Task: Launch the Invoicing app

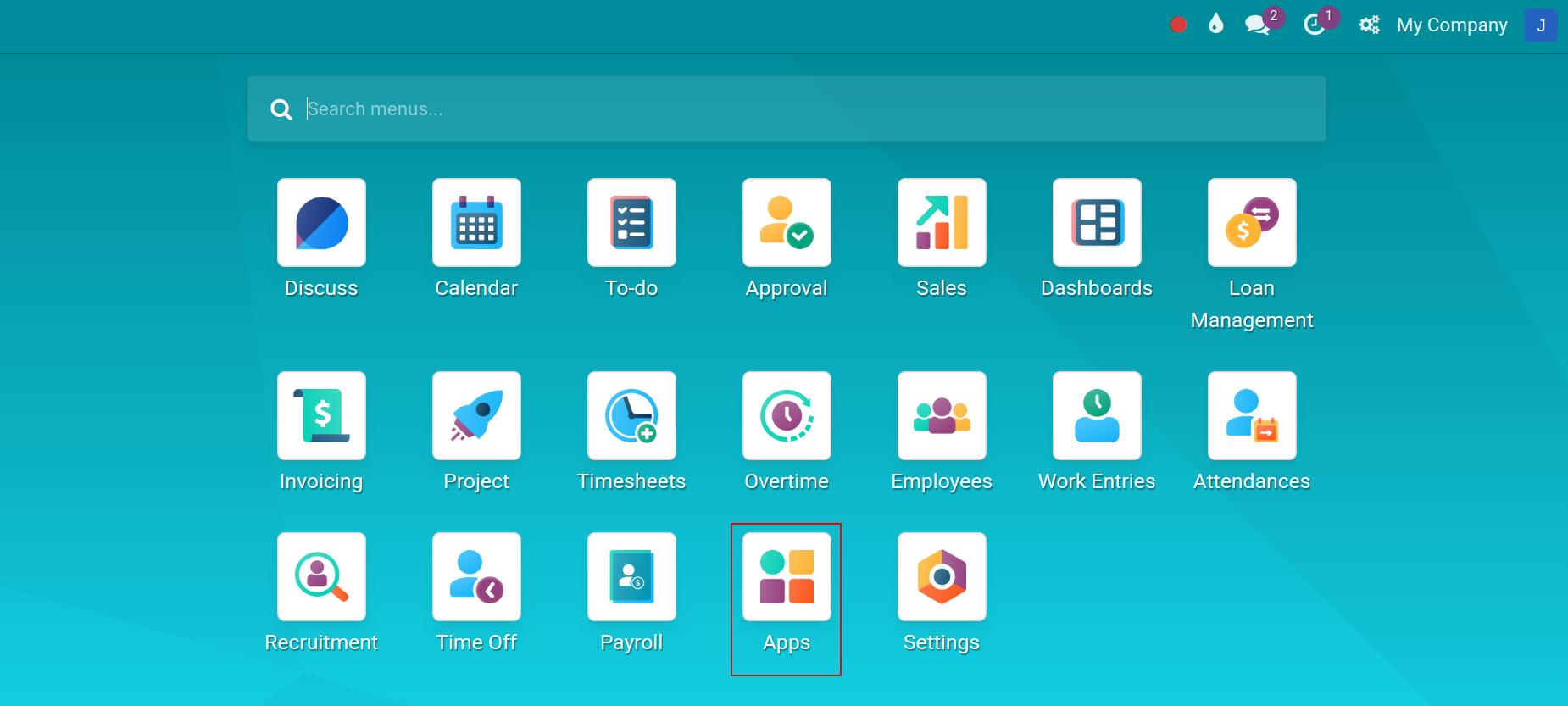Action: 321,416
